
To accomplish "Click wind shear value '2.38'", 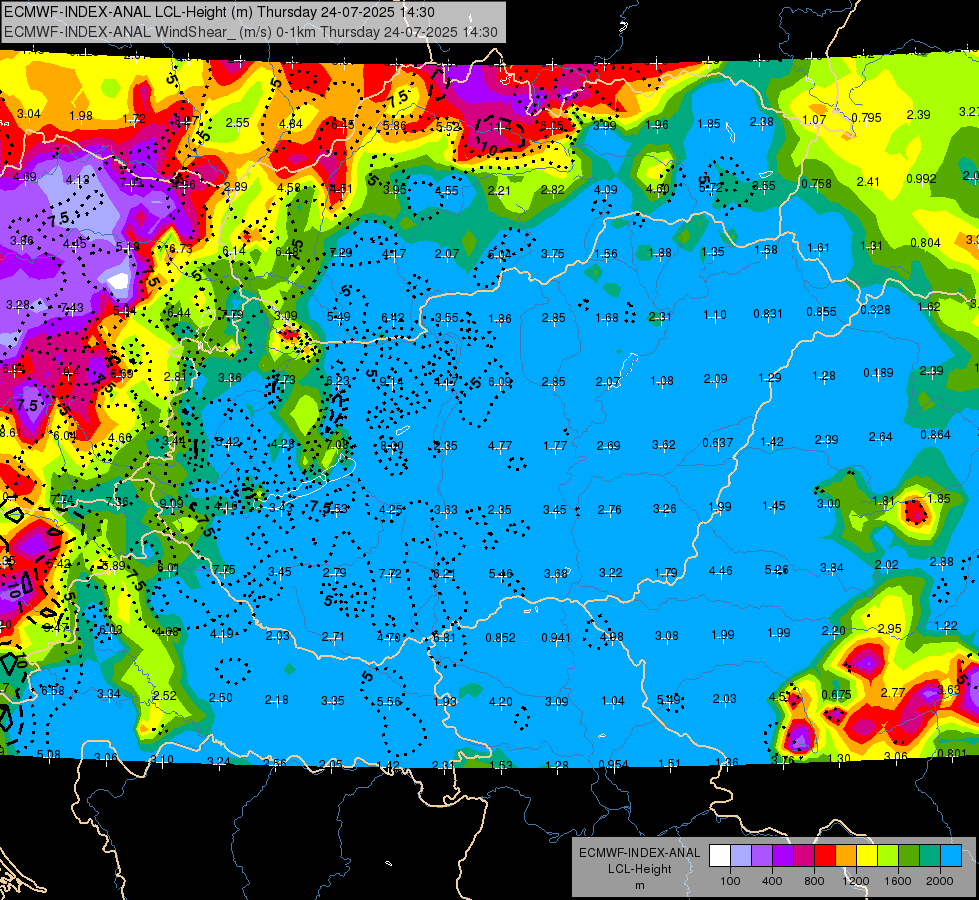I will pos(762,122).
